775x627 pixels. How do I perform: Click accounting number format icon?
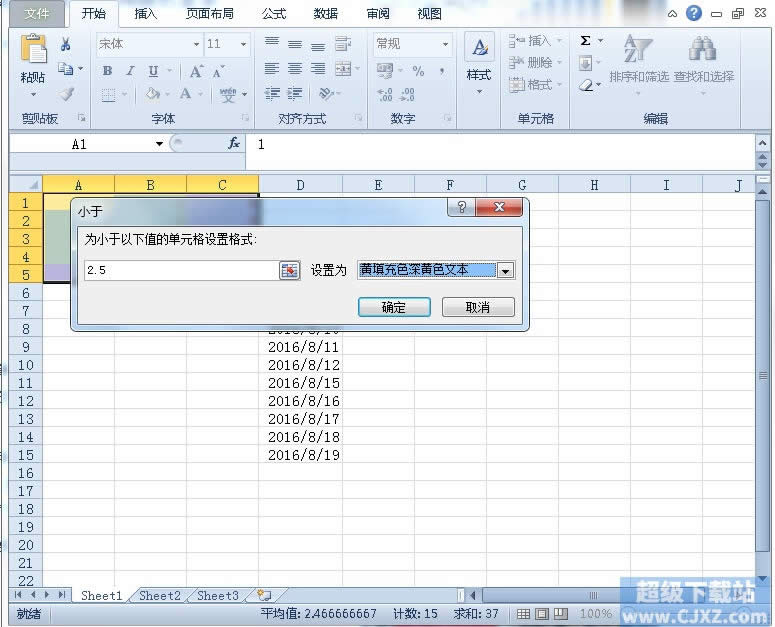point(385,70)
